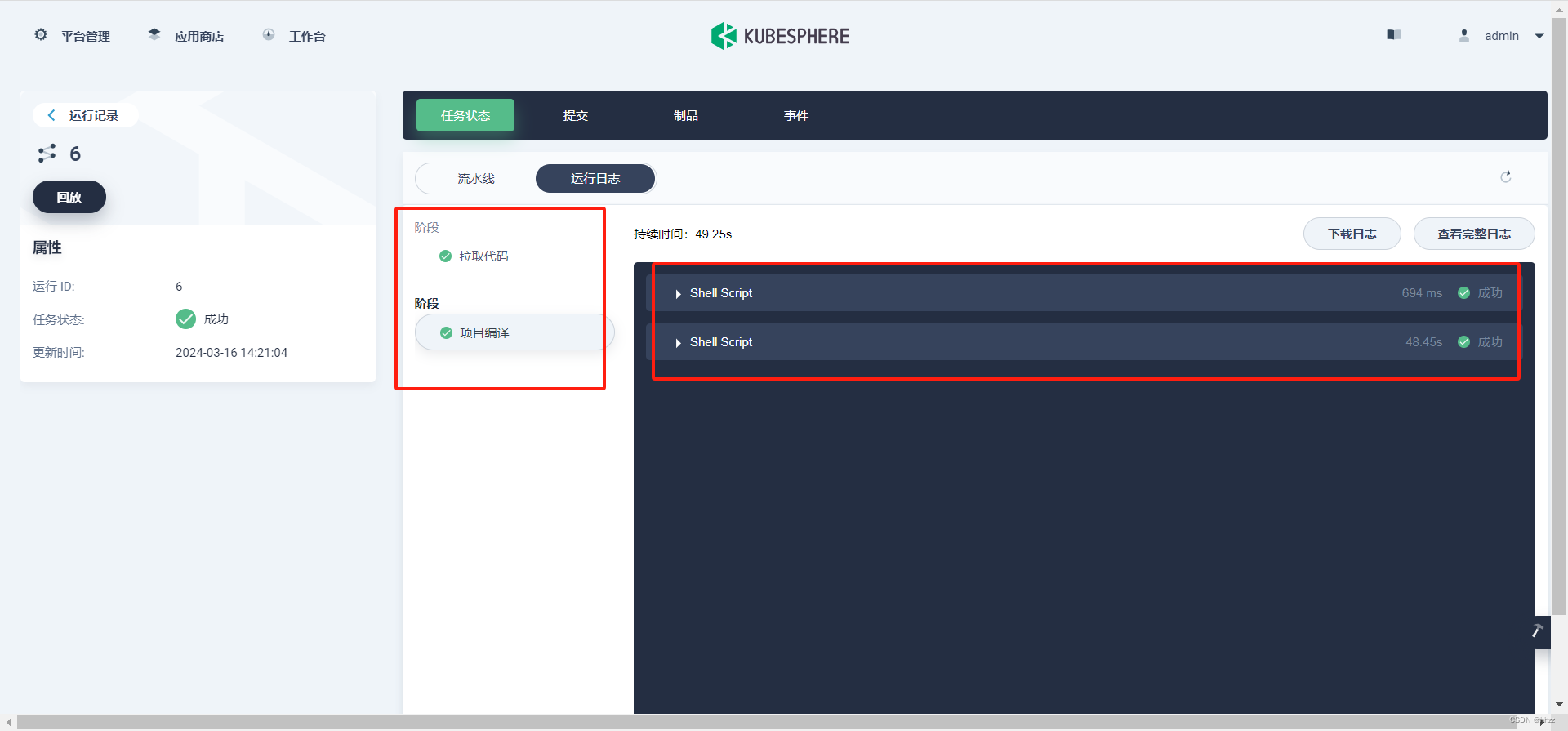This screenshot has height=731, width=1568.
Task: Click the 回放 replay button
Action: 69,197
